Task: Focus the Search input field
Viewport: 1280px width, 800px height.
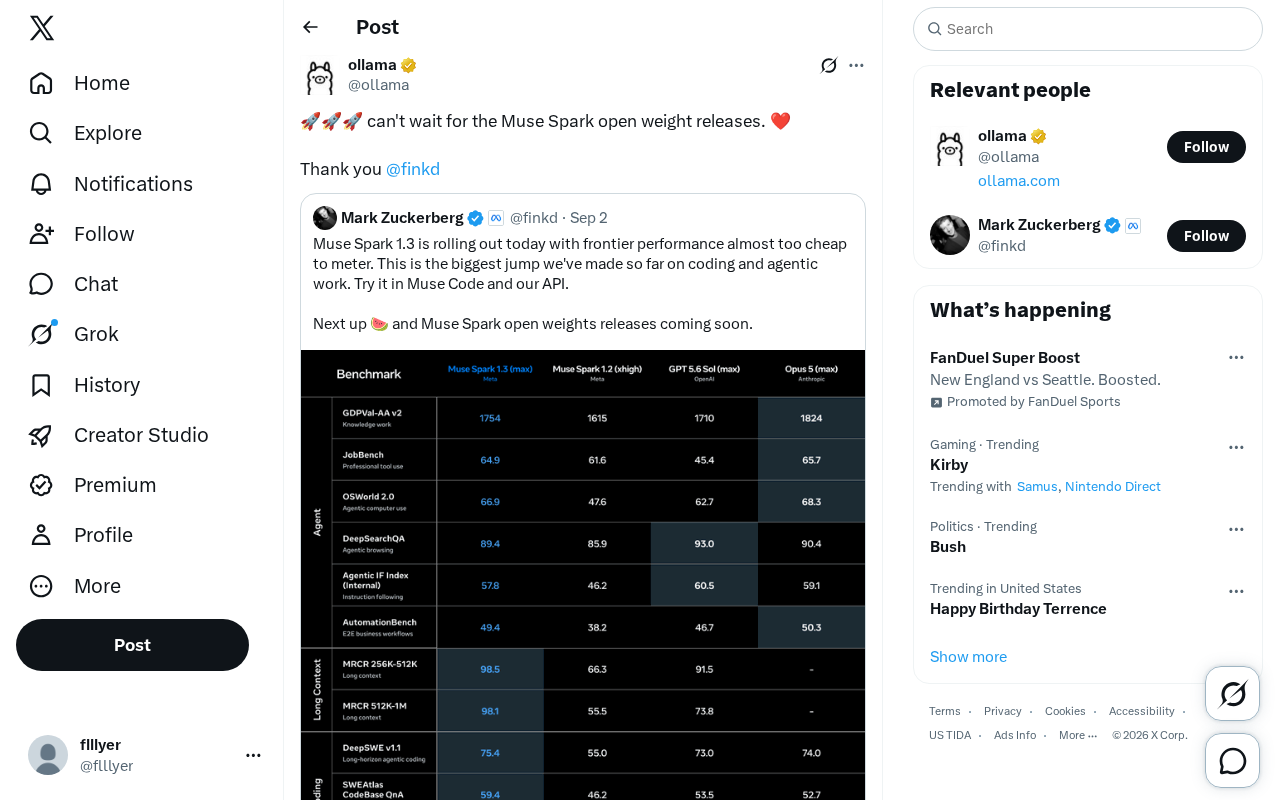Action: (x=1088, y=29)
